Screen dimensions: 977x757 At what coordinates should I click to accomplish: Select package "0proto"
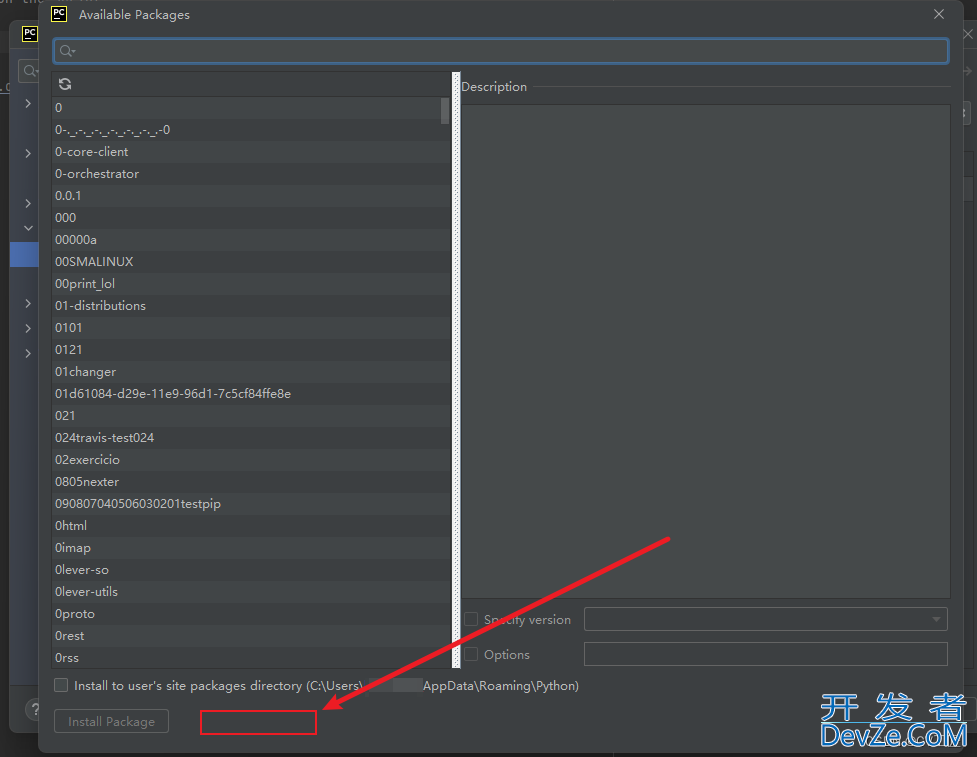coord(250,614)
